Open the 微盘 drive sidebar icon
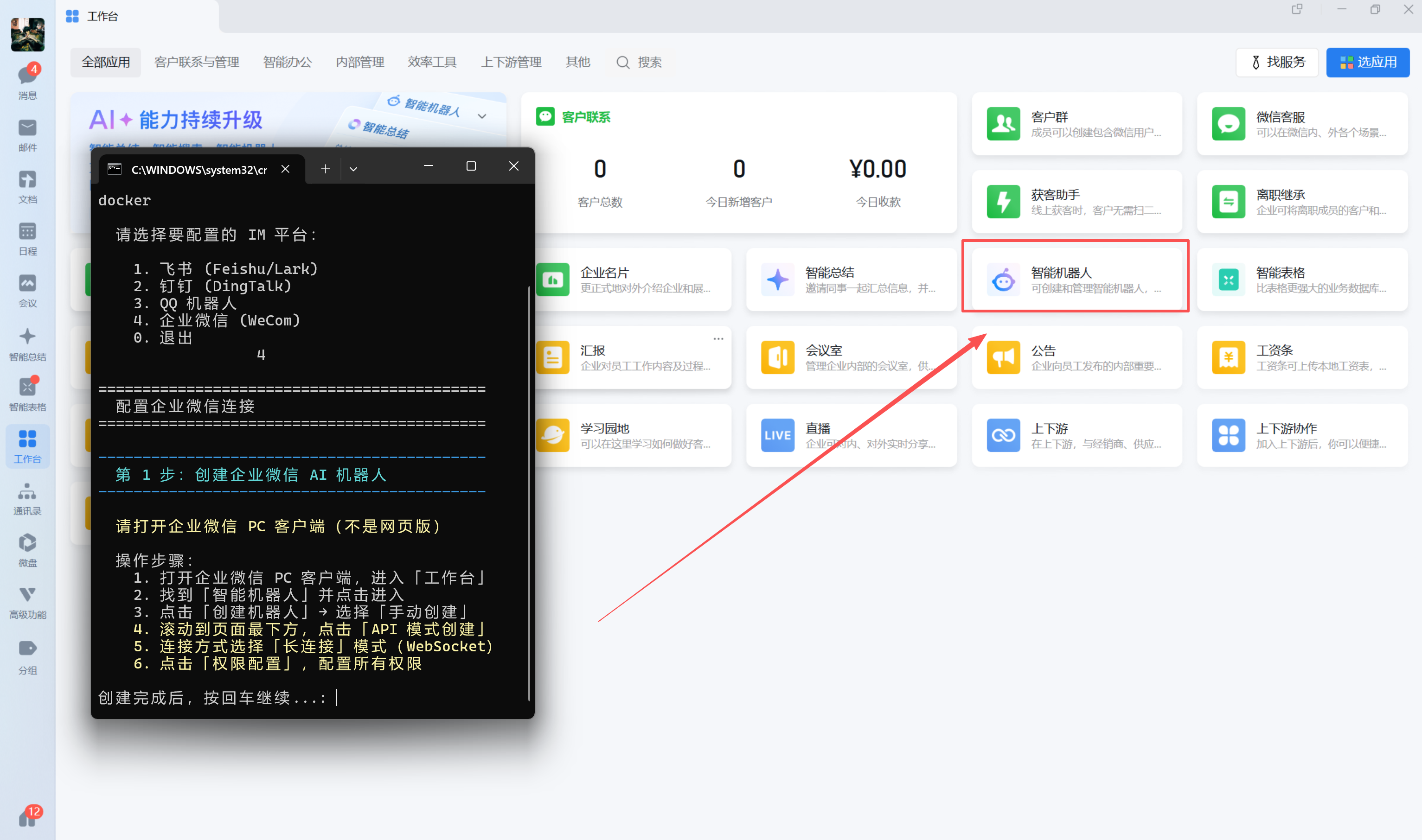 coord(27,543)
